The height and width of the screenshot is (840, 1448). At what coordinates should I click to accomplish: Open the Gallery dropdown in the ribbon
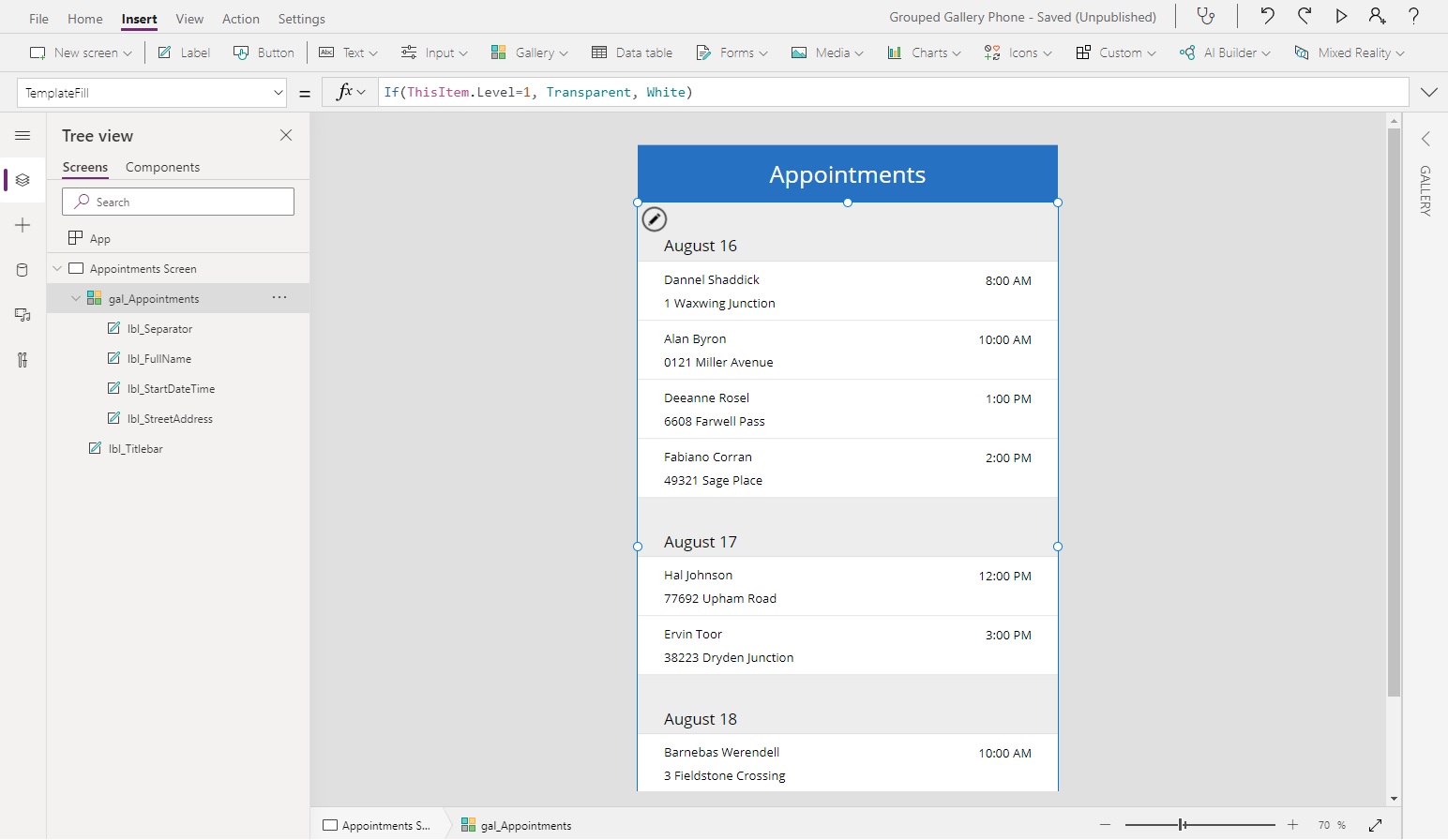(x=529, y=52)
